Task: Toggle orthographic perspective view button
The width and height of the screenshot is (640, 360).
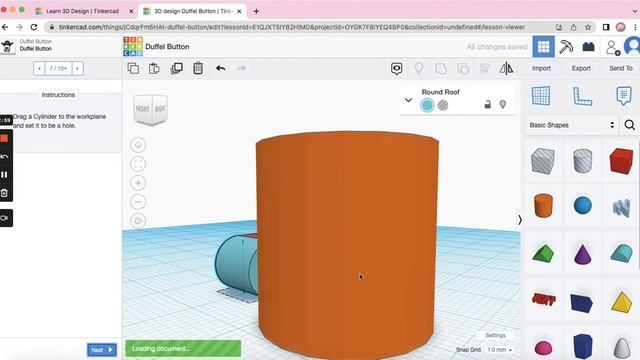Action: click(x=138, y=221)
